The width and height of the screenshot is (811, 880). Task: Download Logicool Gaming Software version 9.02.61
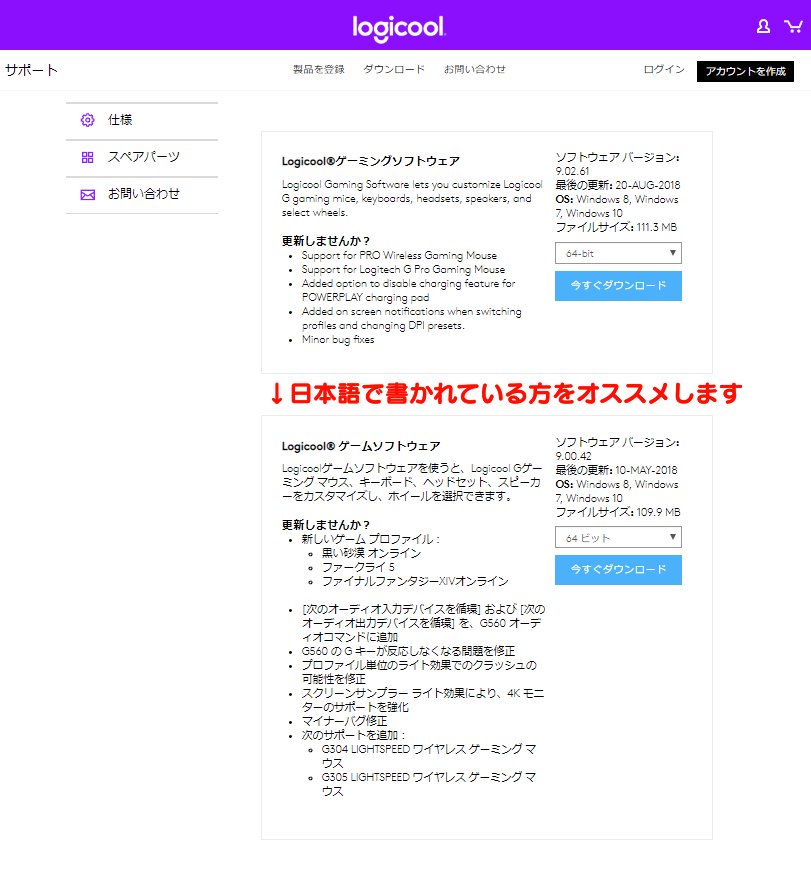(x=618, y=286)
